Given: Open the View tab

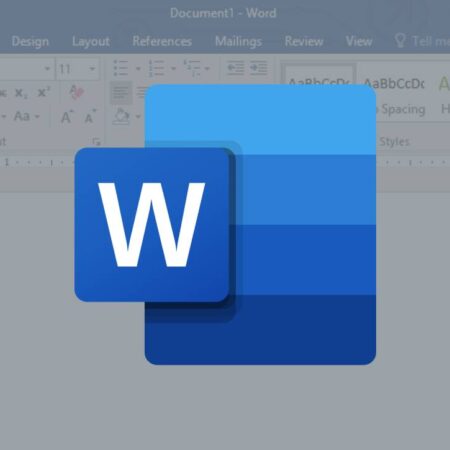Looking at the screenshot, I should click(x=359, y=41).
